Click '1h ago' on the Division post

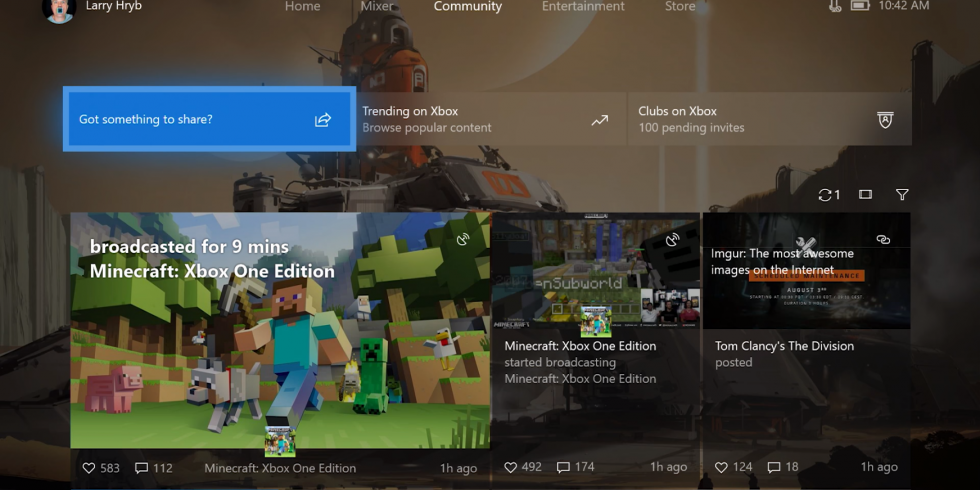point(879,467)
